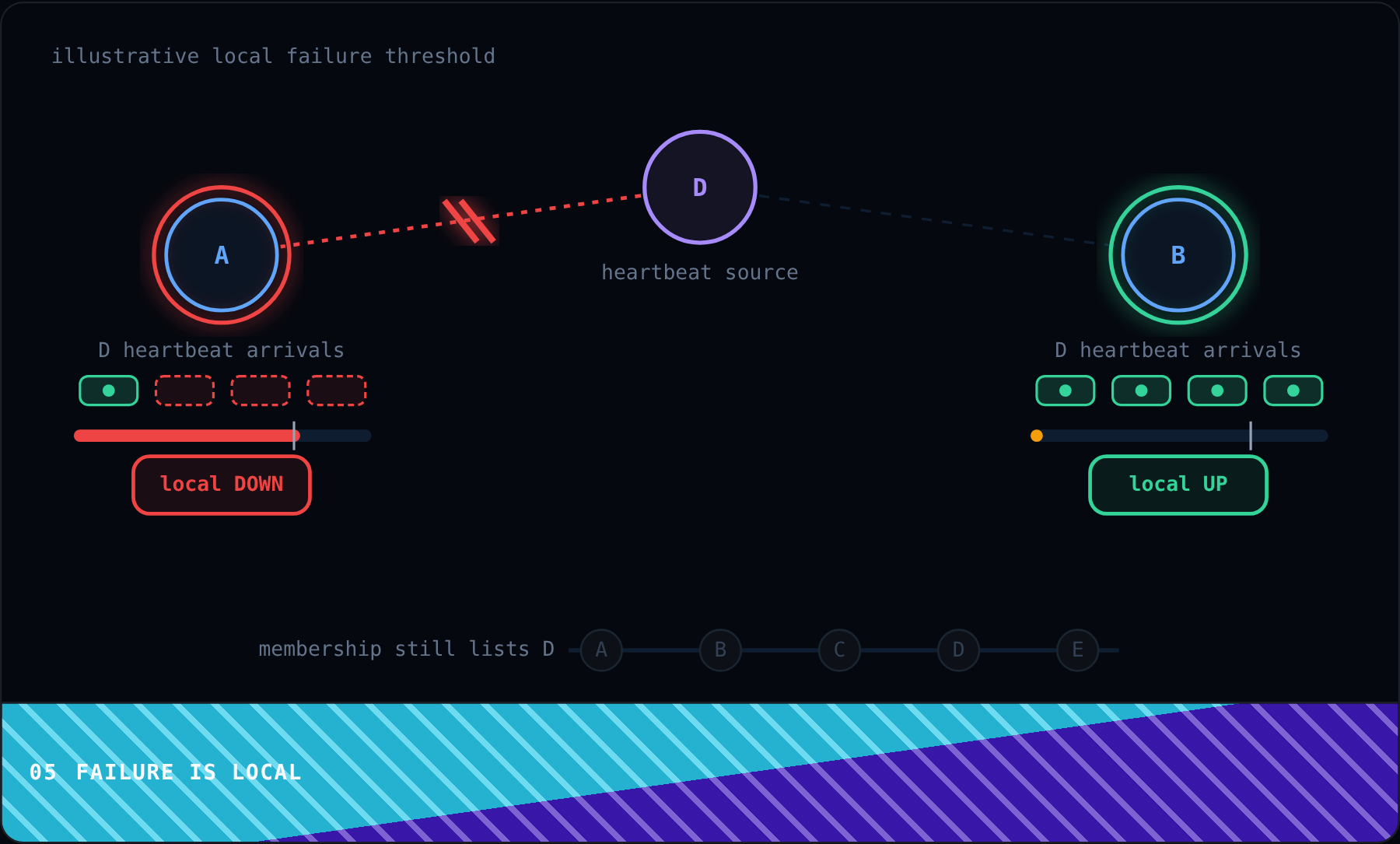Click the threshold tick on A's bar
The height and width of the screenshot is (844, 1400).
click(x=294, y=436)
